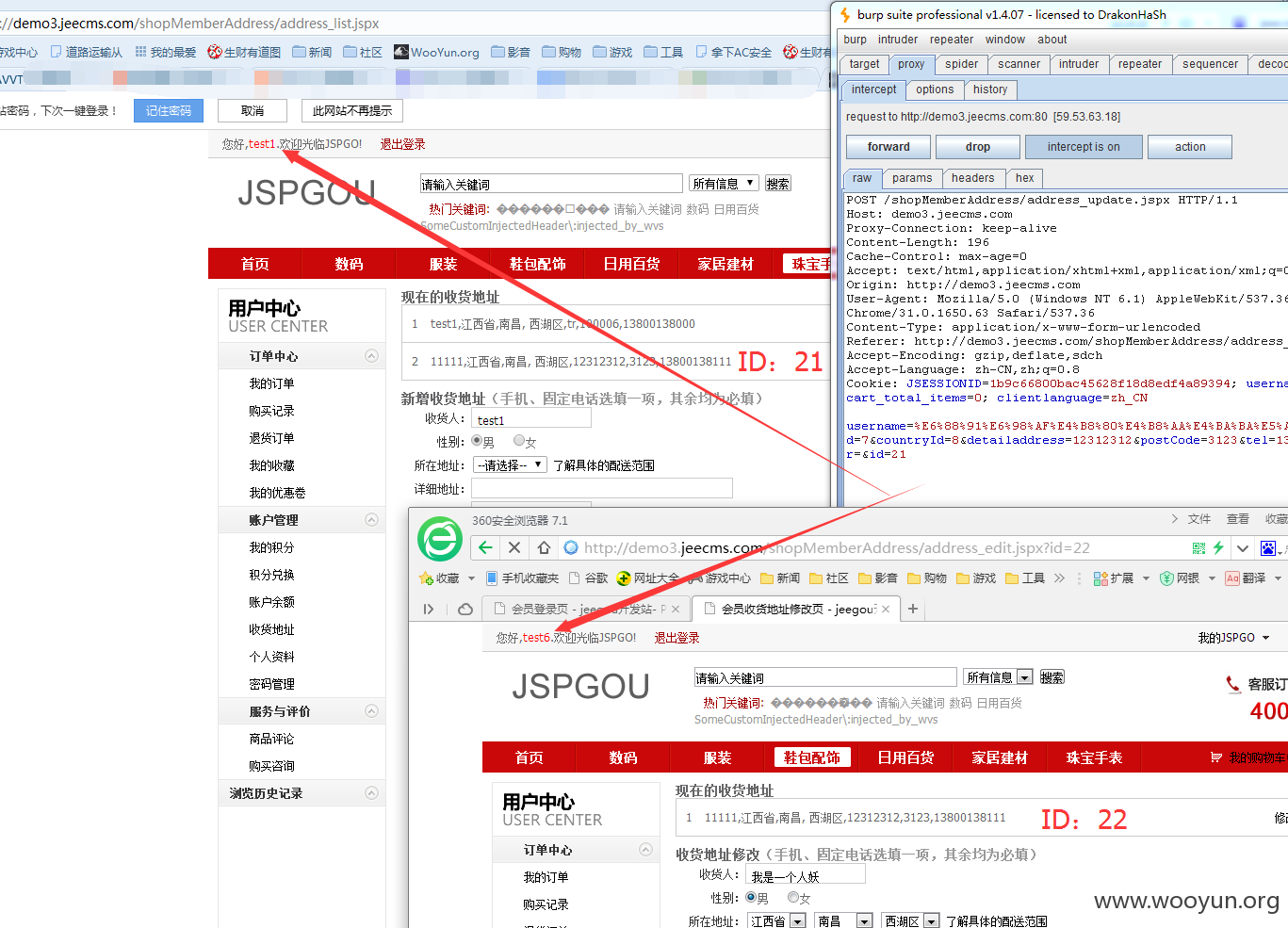The width and height of the screenshot is (1288, 928).
Task: Open the Baidu paw search engine icon
Action: pos(1268,548)
